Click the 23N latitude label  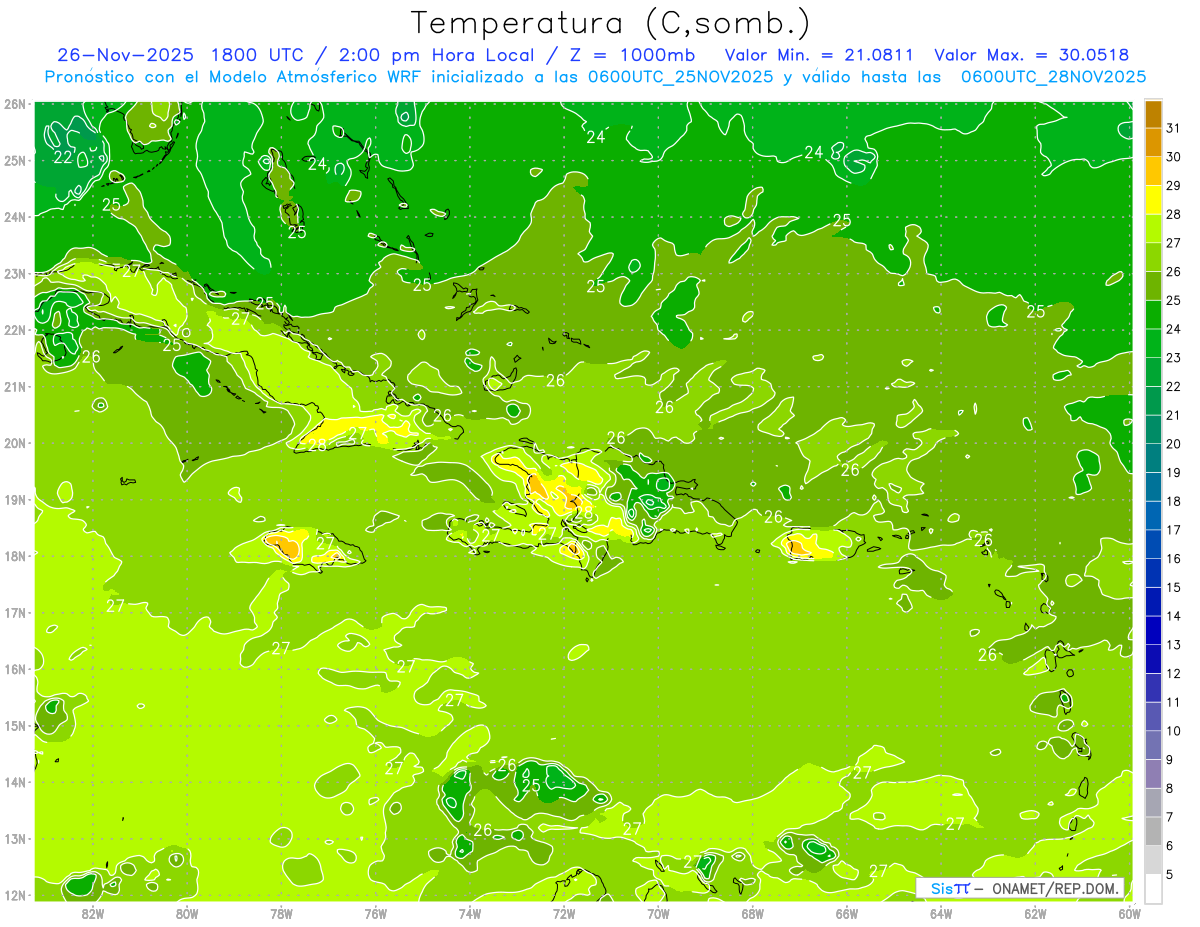[15, 273]
